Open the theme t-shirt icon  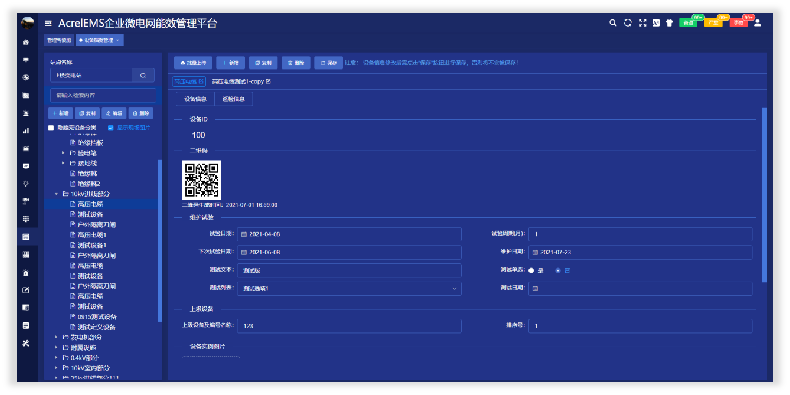coord(670,23)
